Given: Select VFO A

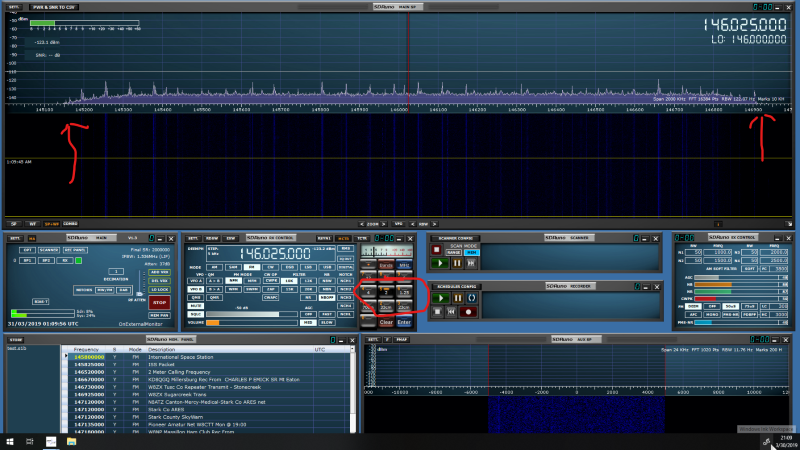Looking at the screenshot, I should pyautogui.click(x=195, y=281).
